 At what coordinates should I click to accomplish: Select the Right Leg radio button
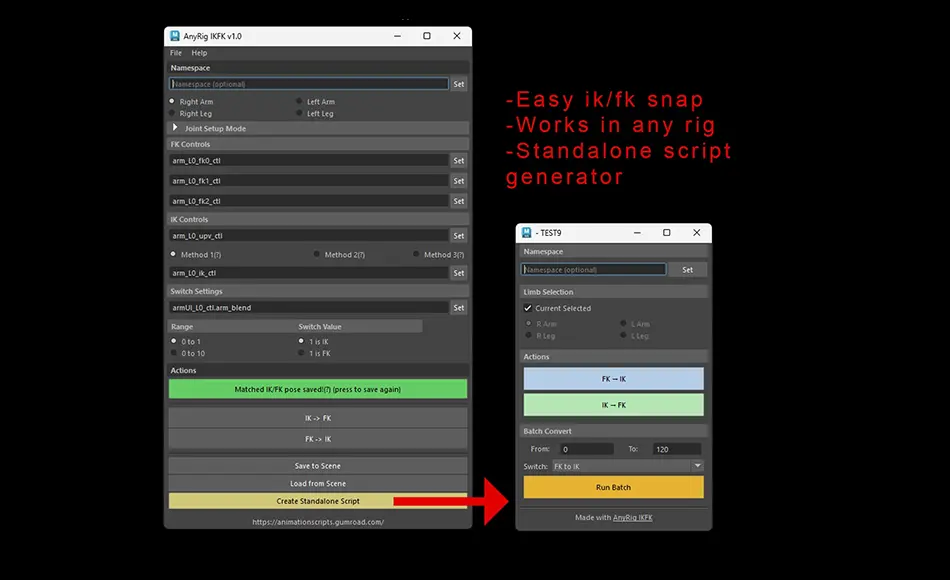point(172,113)
